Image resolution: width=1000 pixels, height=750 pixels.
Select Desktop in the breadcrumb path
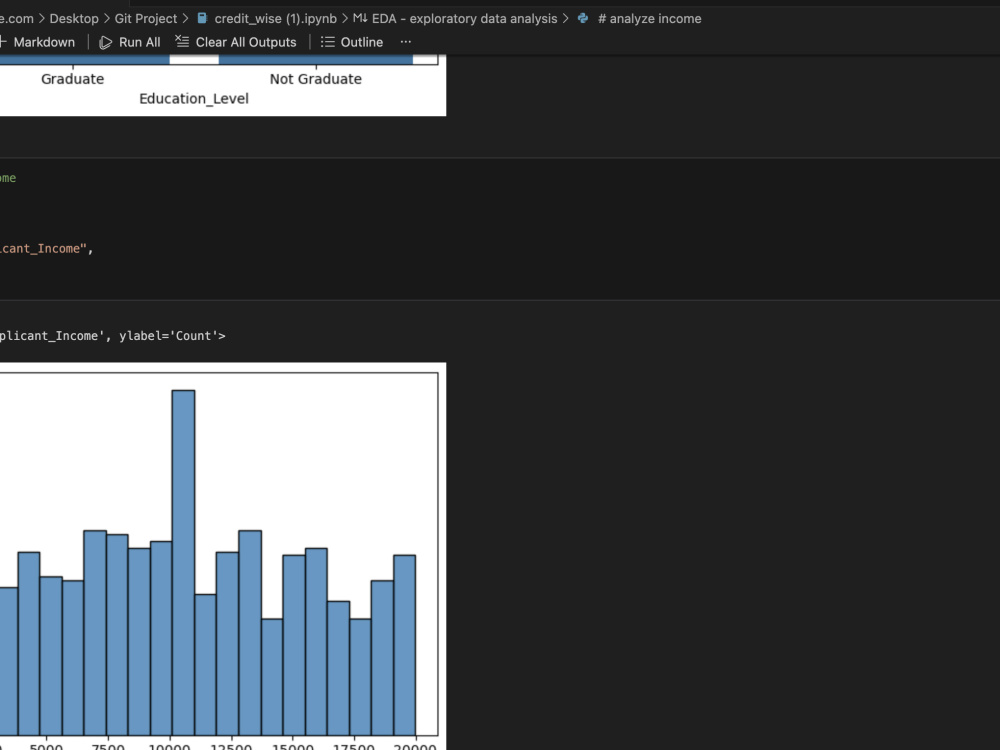pos(74,18)
